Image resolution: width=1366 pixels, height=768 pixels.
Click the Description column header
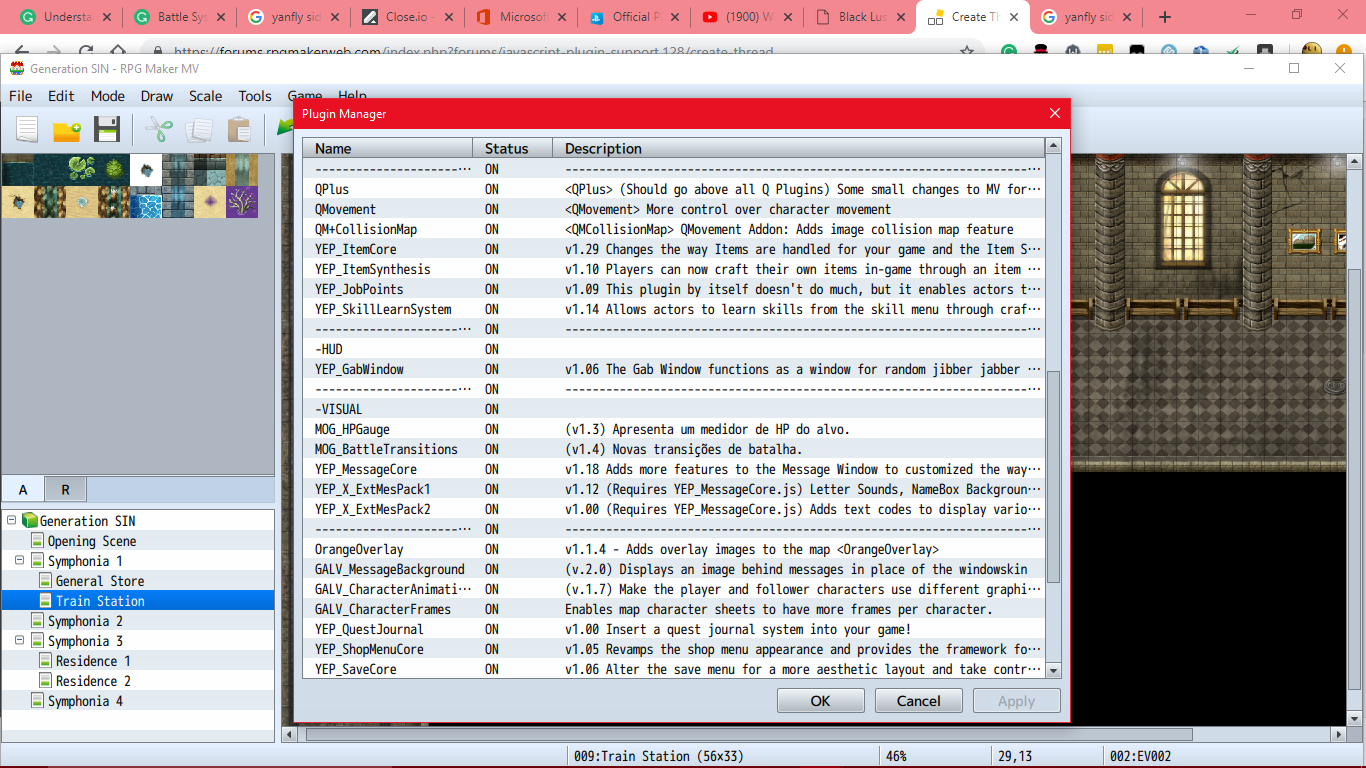[x=799, y=148]
